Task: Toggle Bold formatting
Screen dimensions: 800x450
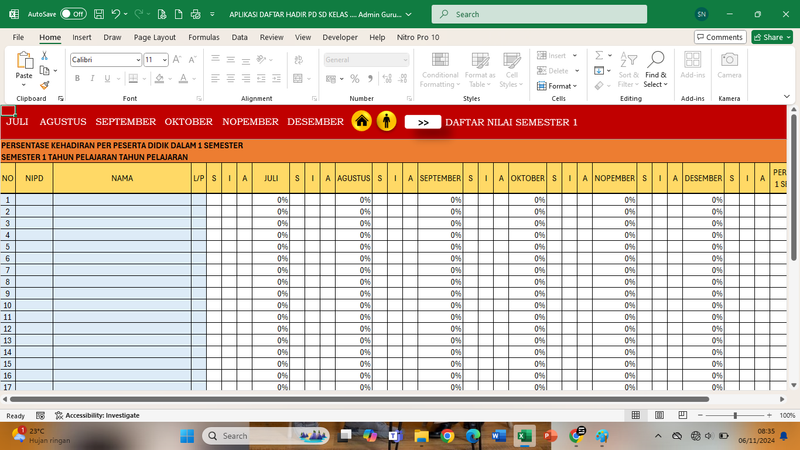Action: pyautogui.click(x=77, y=79)
